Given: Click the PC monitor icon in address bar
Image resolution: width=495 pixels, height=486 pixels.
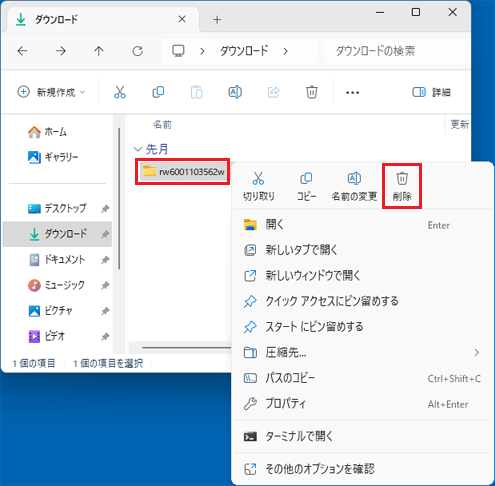Looking at the screenshot, I should [x=178, y=51].
